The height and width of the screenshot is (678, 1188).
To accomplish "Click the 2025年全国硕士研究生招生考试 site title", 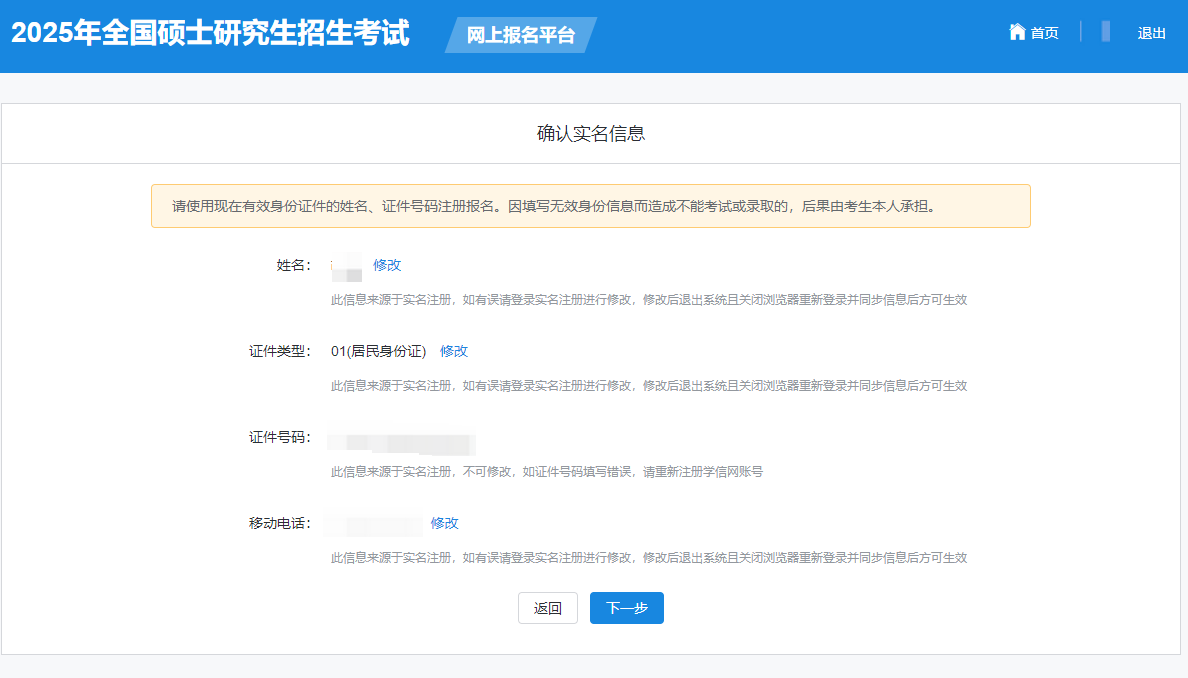I will coord(210,33).
